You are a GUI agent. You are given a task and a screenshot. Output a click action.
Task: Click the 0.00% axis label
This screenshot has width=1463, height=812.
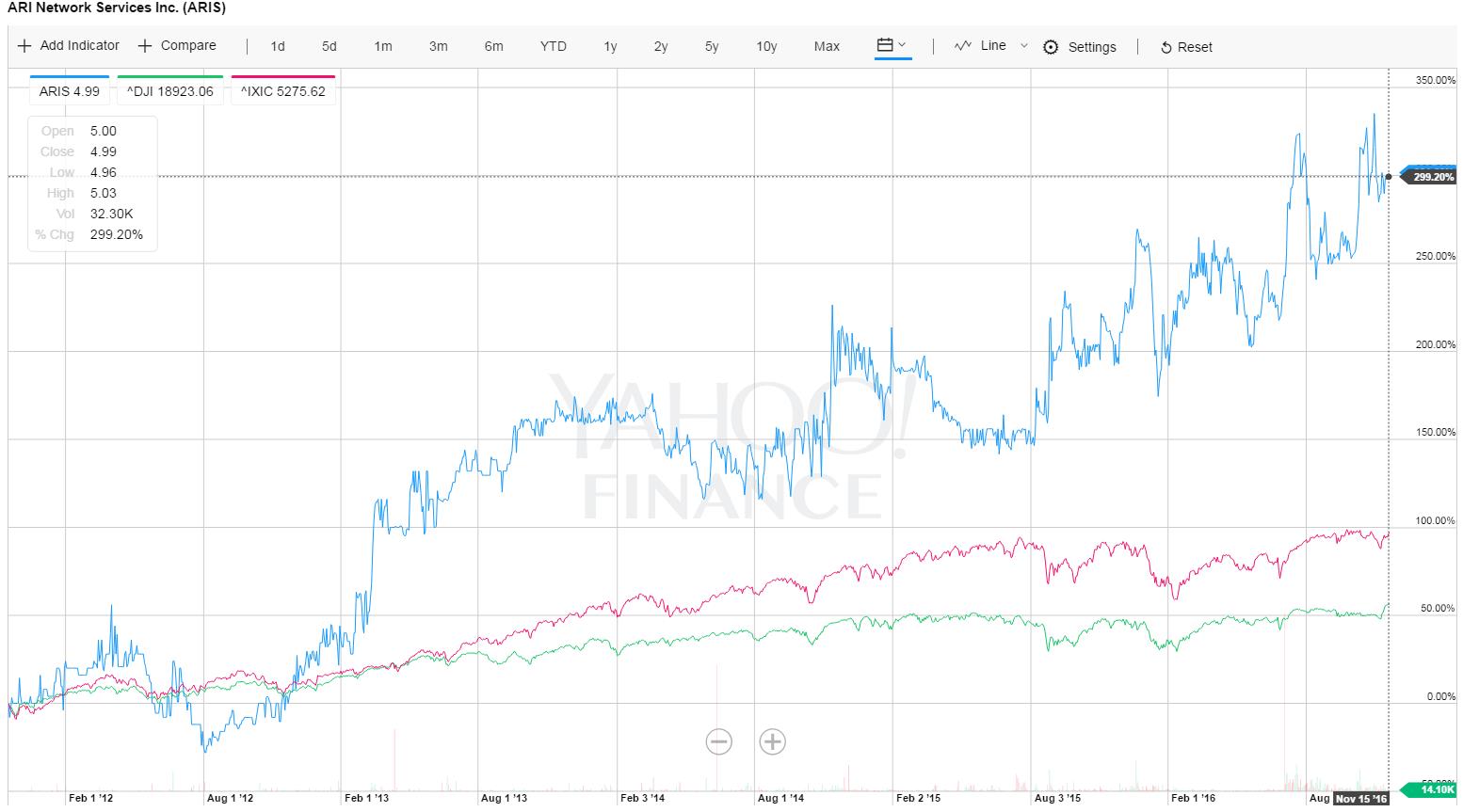pos(1440,697)
